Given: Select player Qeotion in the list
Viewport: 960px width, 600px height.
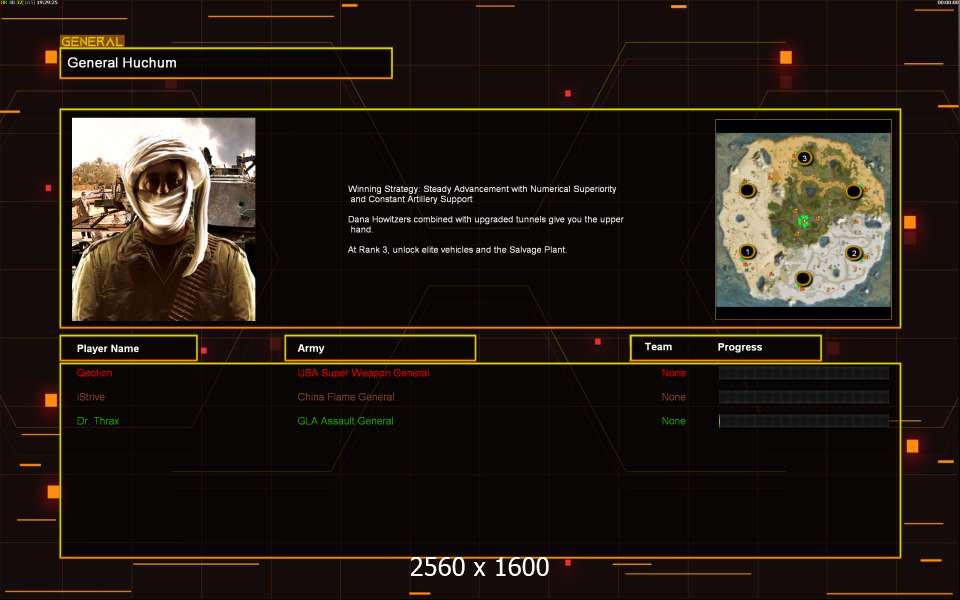Looking at the screenshot, I should (94, 373).
